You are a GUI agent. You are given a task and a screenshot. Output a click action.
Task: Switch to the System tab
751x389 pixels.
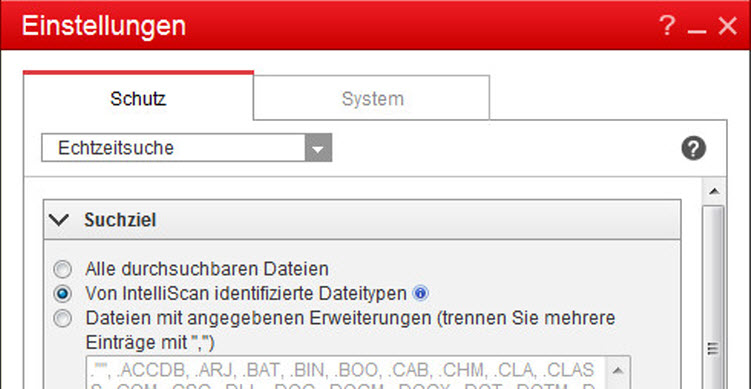(372, 99)
